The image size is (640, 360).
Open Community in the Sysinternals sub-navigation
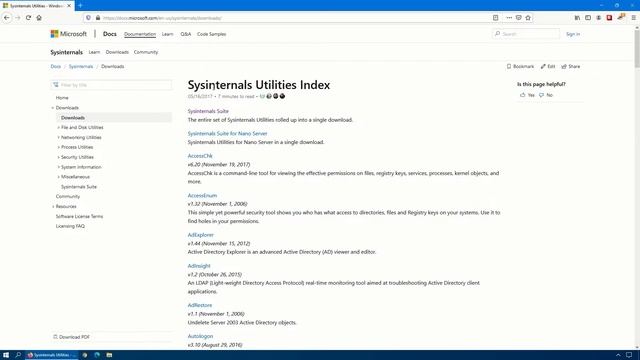(146, 52)
